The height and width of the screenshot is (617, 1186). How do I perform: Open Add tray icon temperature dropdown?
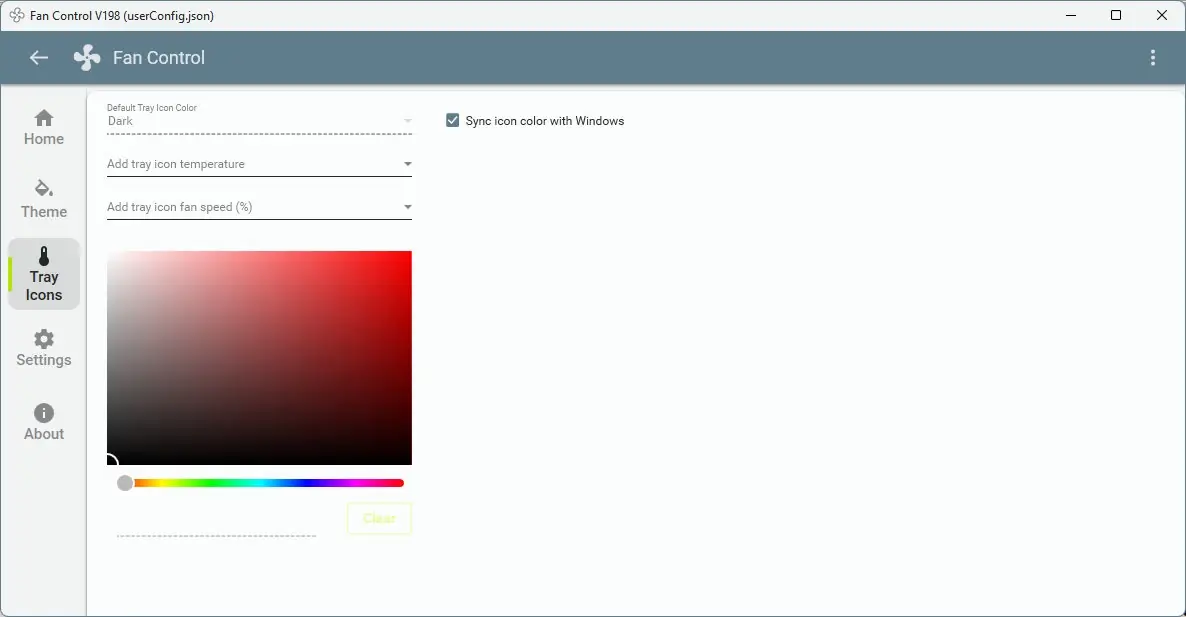click(259, 164)
